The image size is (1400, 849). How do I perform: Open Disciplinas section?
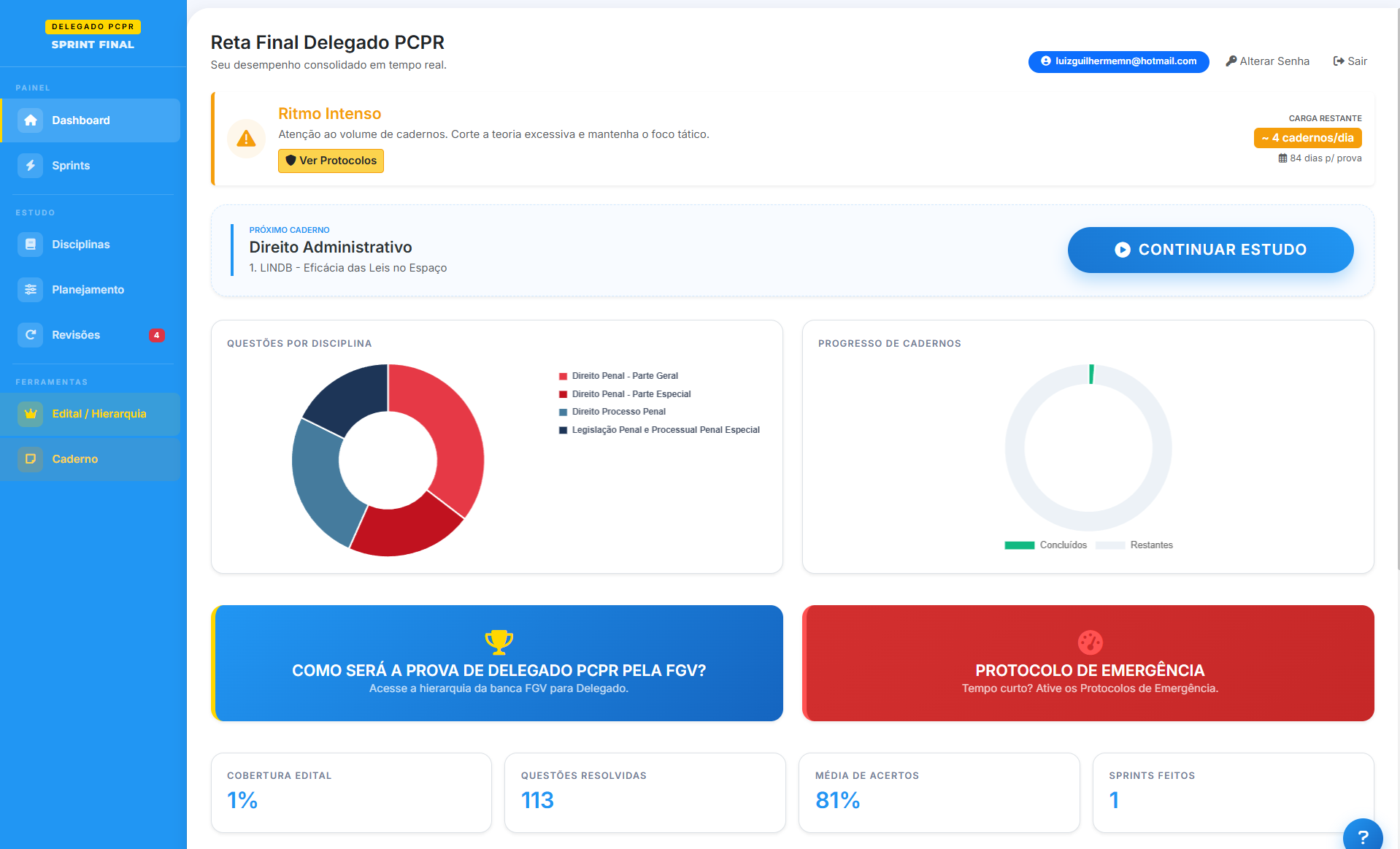(91, 245)
